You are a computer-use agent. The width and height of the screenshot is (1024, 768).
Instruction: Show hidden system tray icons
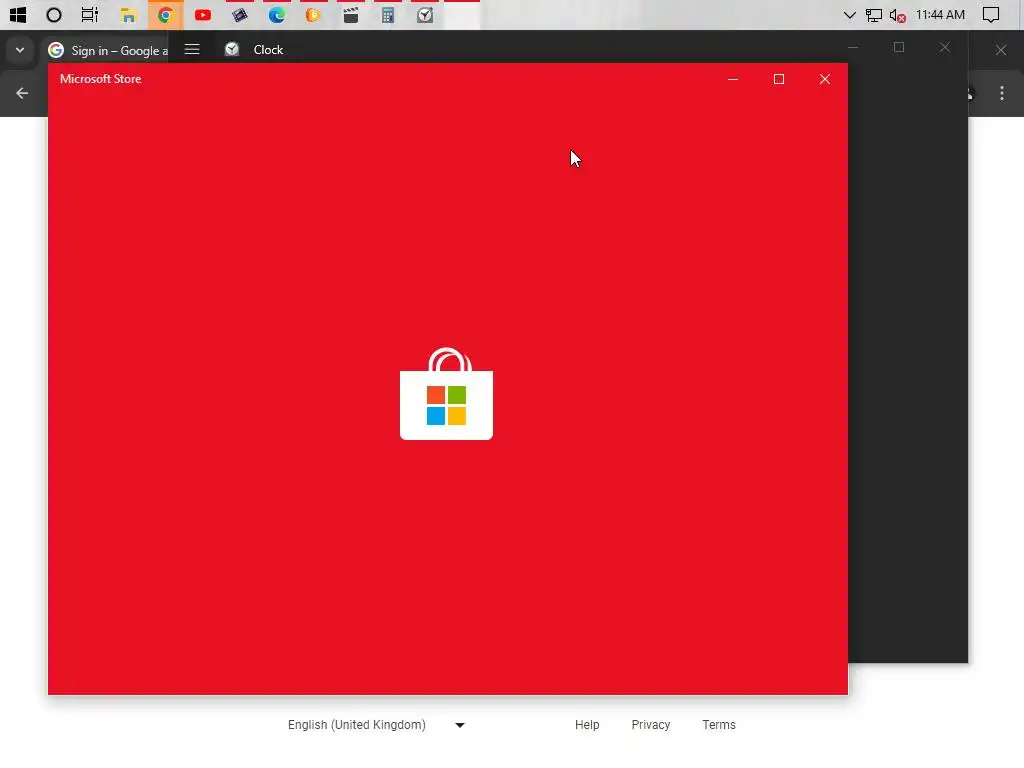point(849,15)
